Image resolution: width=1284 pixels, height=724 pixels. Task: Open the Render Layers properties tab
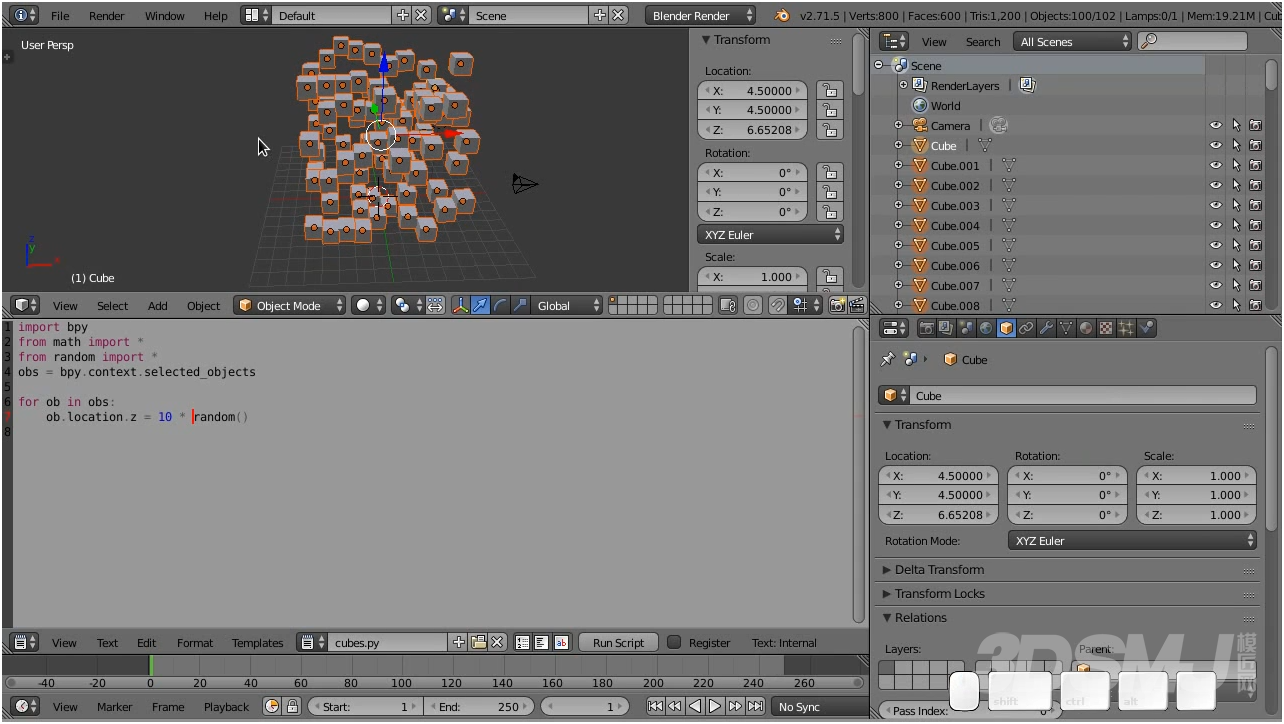click(946, 328)
